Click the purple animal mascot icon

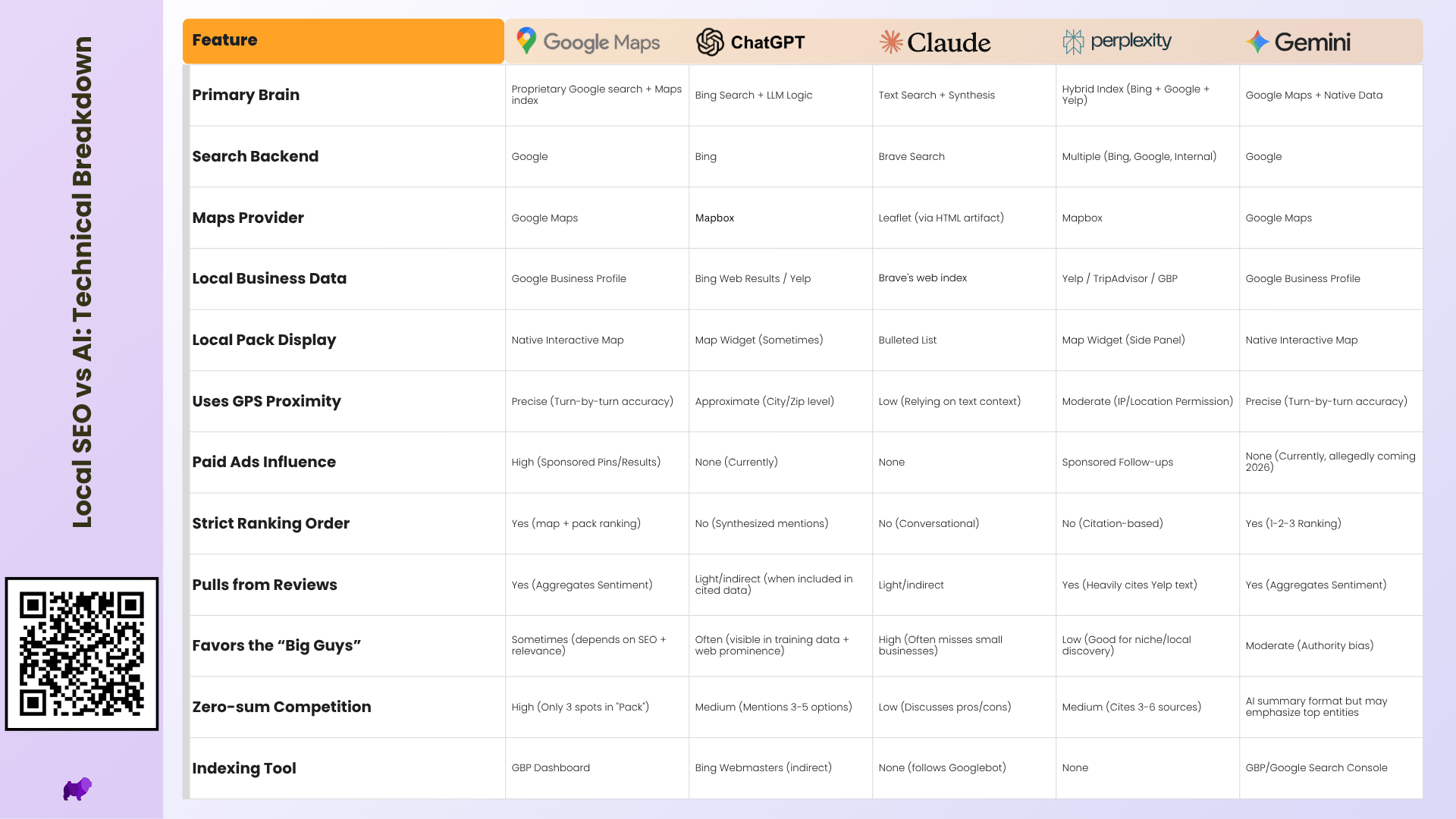77,789
